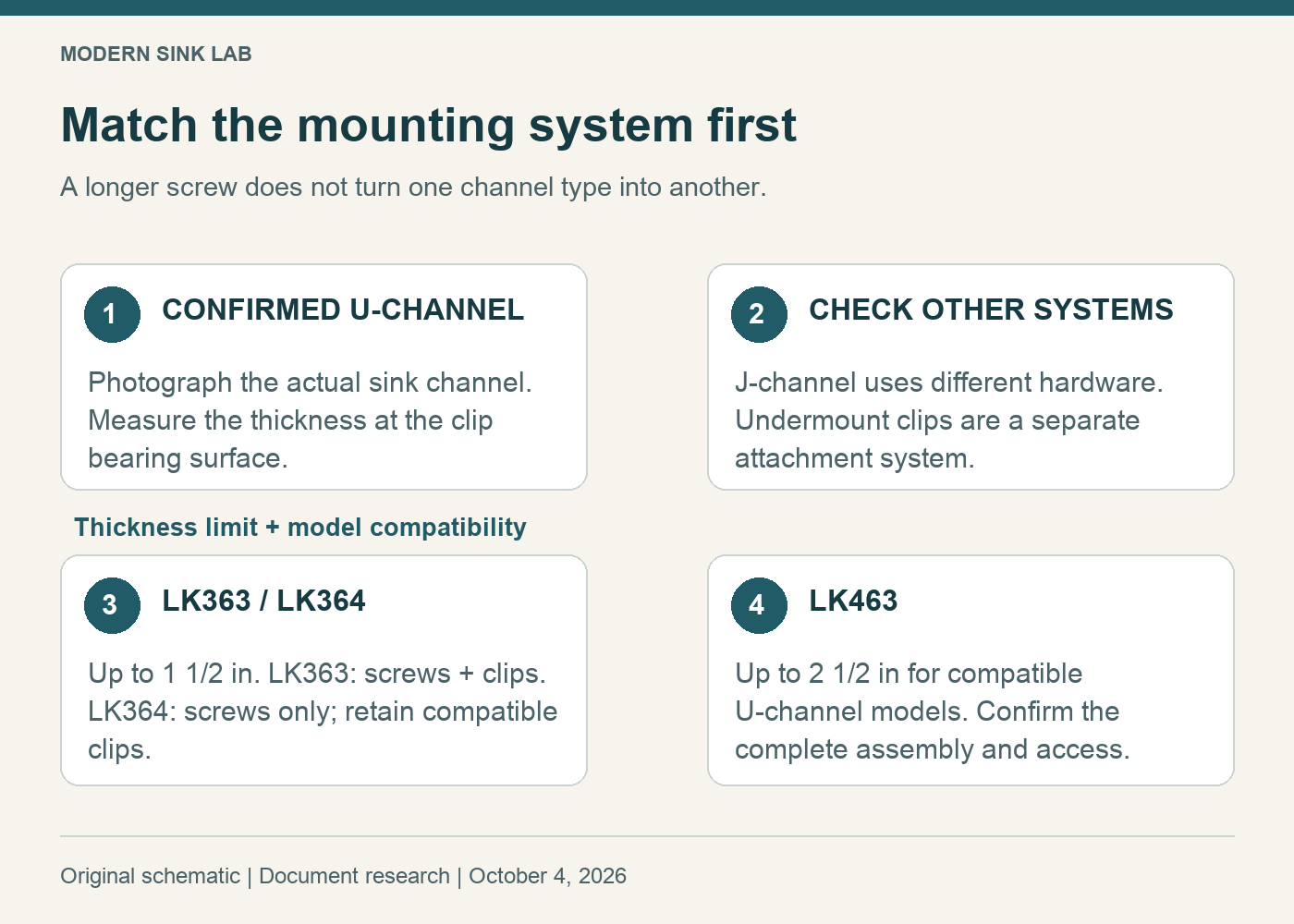This screenshot has height=924, width=1294.
Task: Click "Document research" in the footer
Action: 354,876
